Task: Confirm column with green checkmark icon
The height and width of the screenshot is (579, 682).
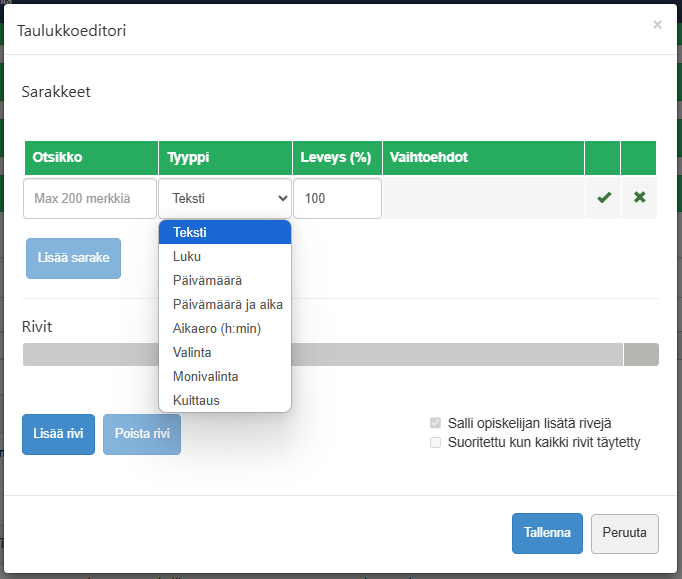Action: pyautogui.click(x=603, y=198)
